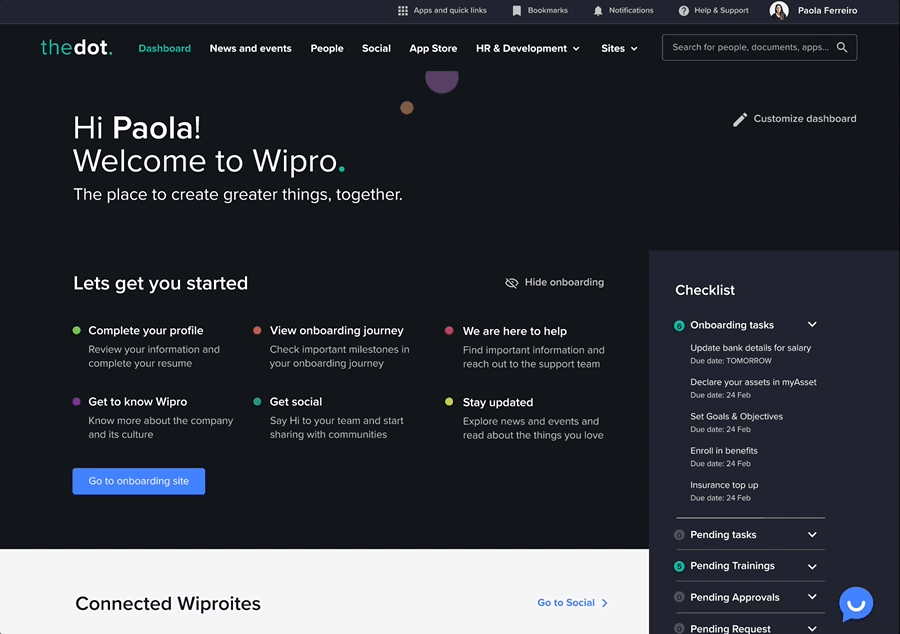Screen dimensions: 900x634
Task: Click the green dot beside Complete your profile
Action: click(76, 330)
